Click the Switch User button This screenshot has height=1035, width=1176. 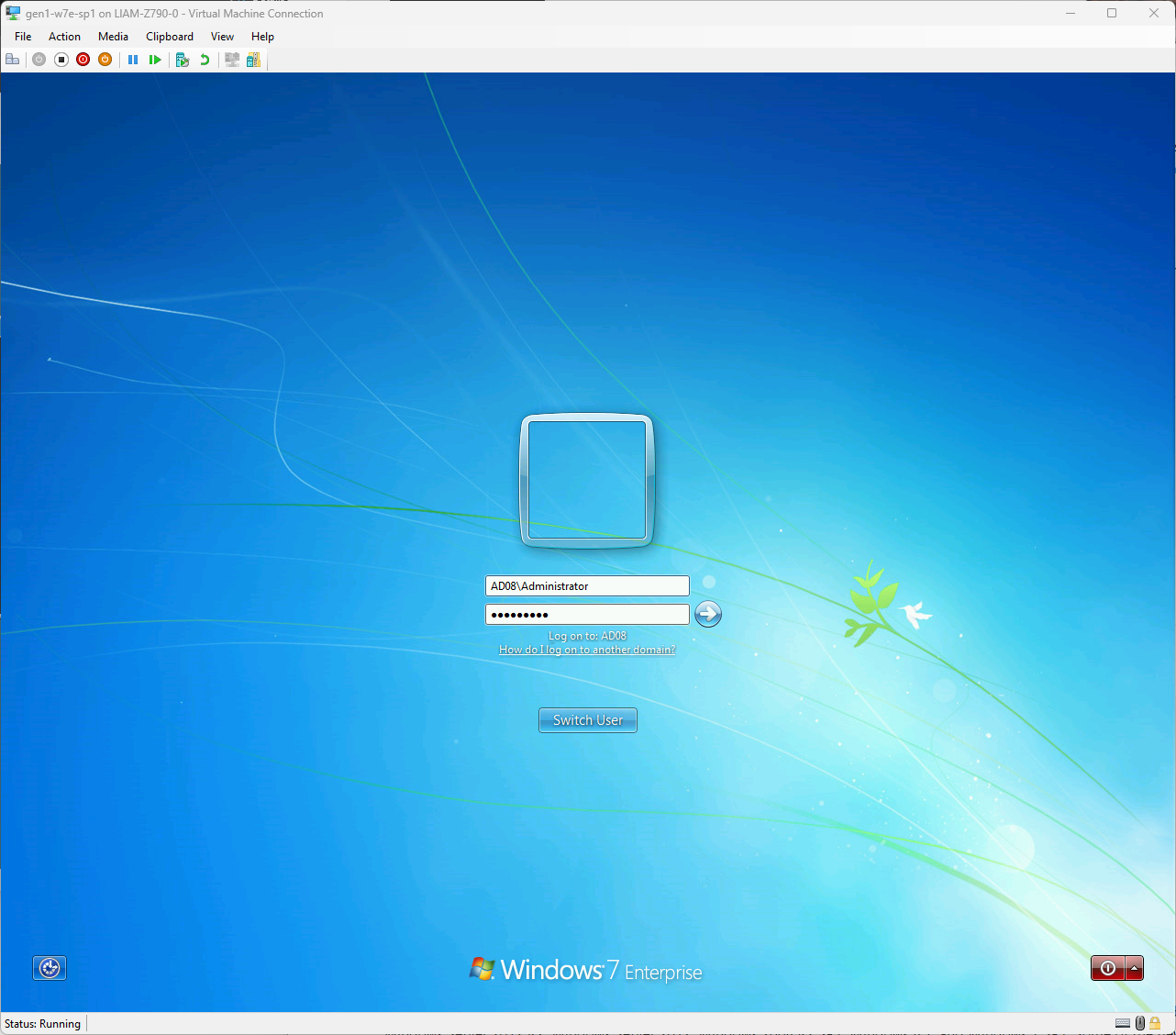(x=588, y=720)
